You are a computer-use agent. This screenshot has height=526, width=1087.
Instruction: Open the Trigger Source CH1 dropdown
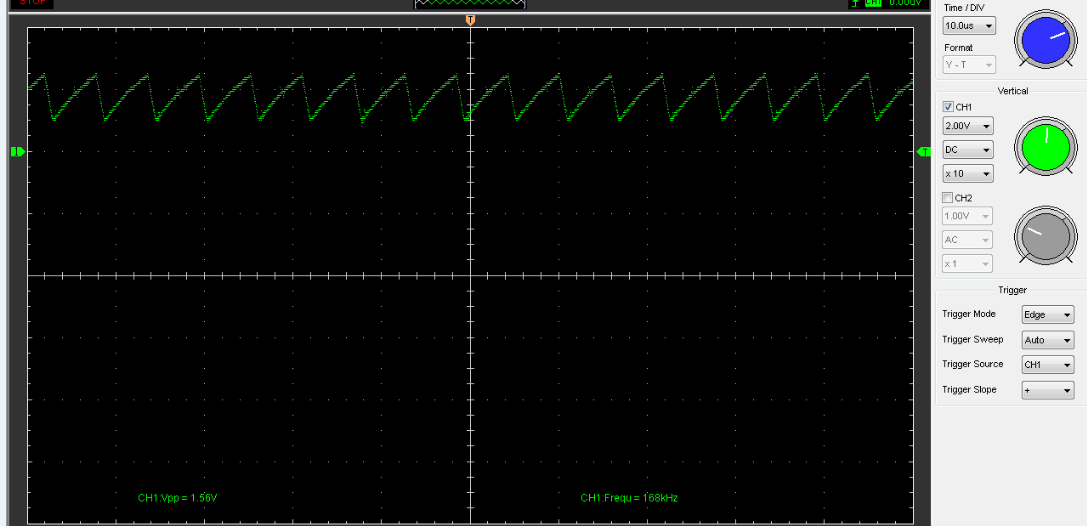point(1048,365)
